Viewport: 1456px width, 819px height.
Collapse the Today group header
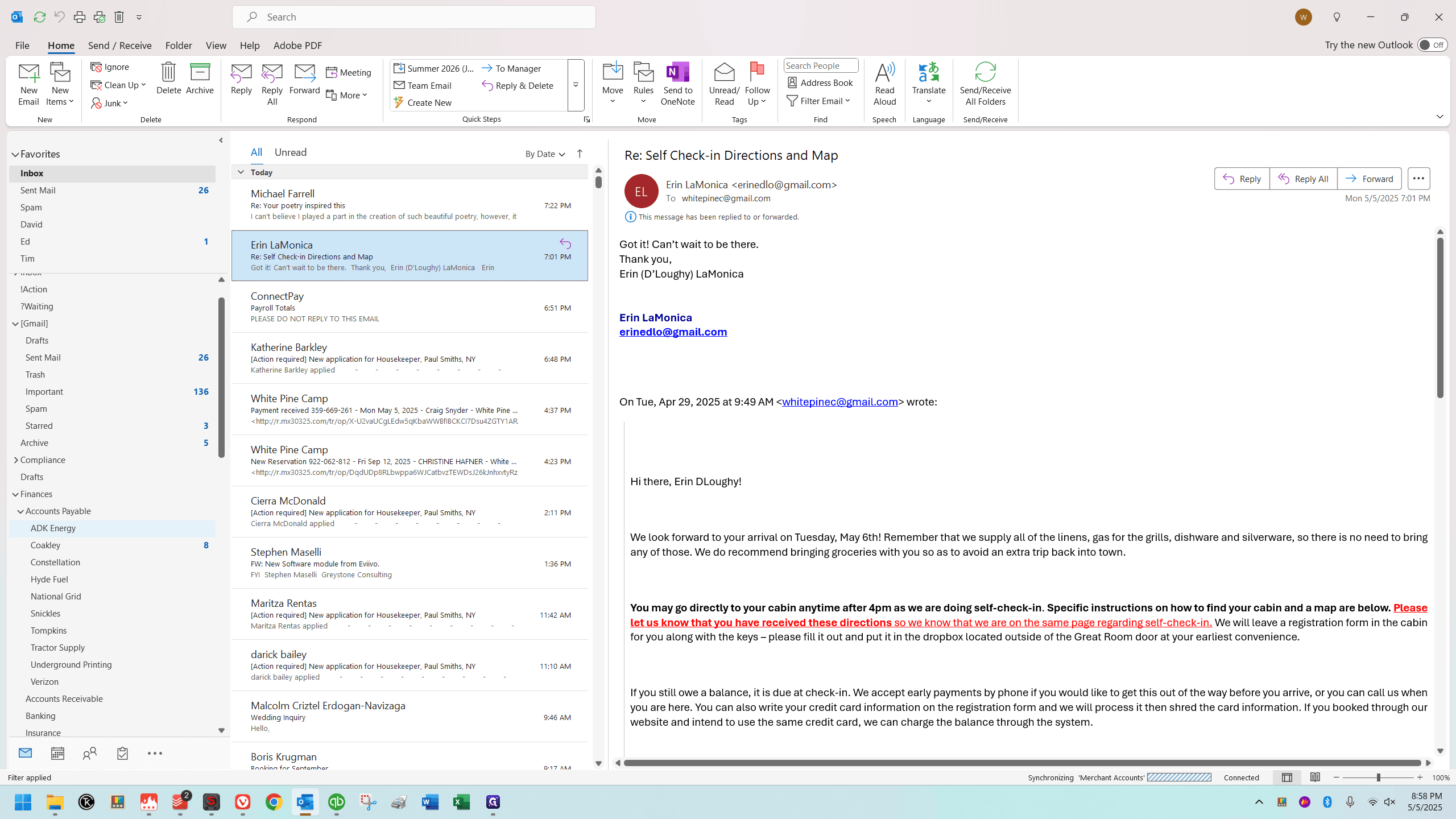pos(241,172)
